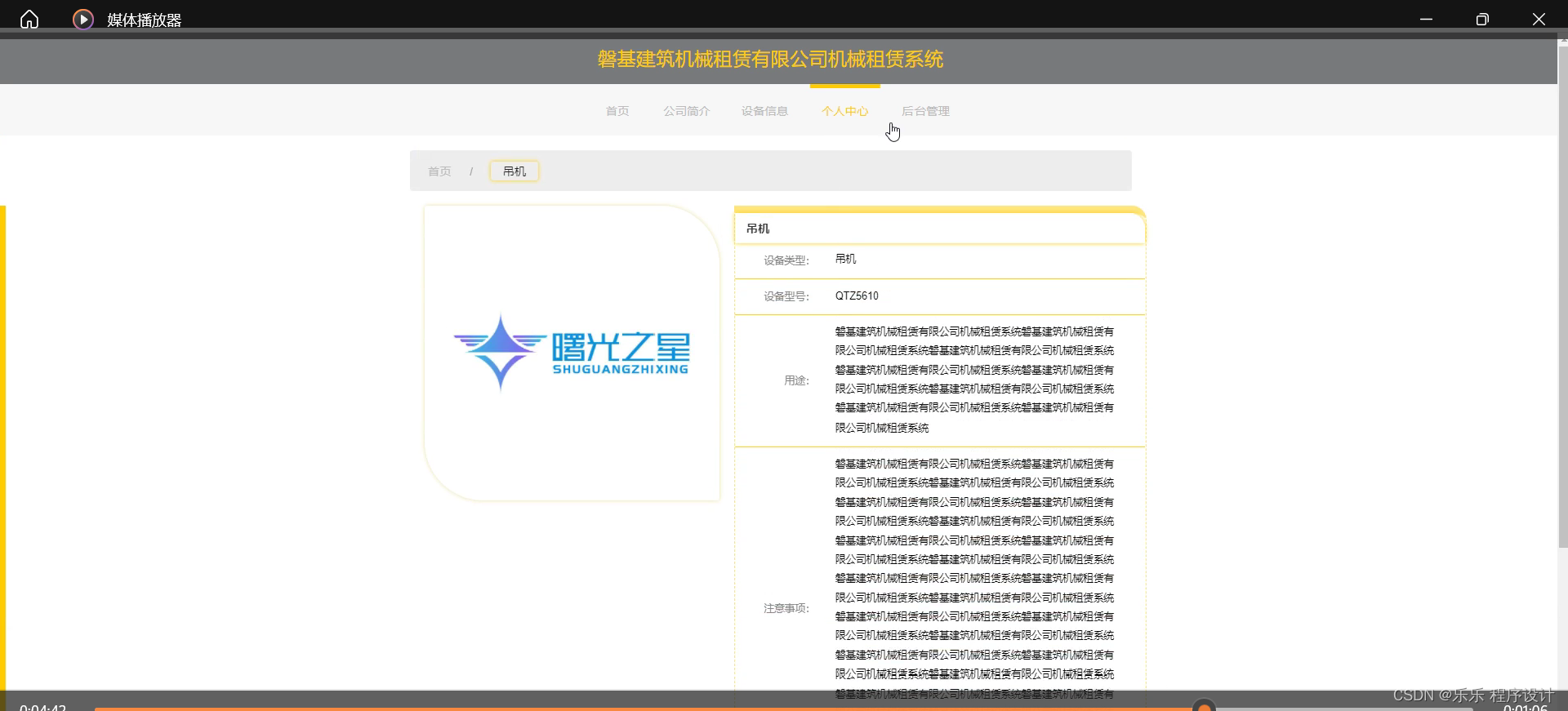The image size is (1568, 711).
Task: Click the device model value QTZ5610
Action: tap(857, 296)
